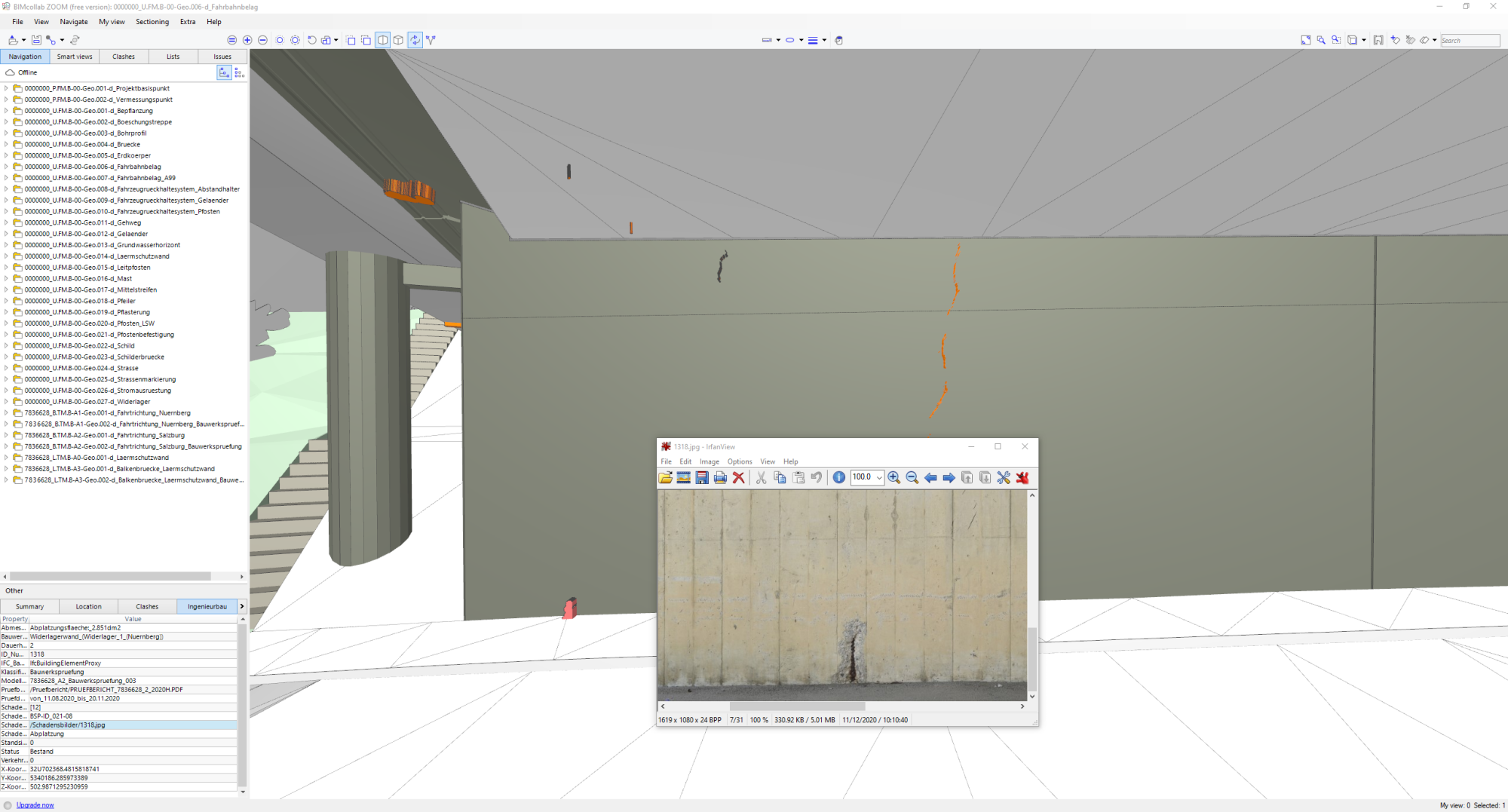Switch to the Smart views tab

[75, 57]
